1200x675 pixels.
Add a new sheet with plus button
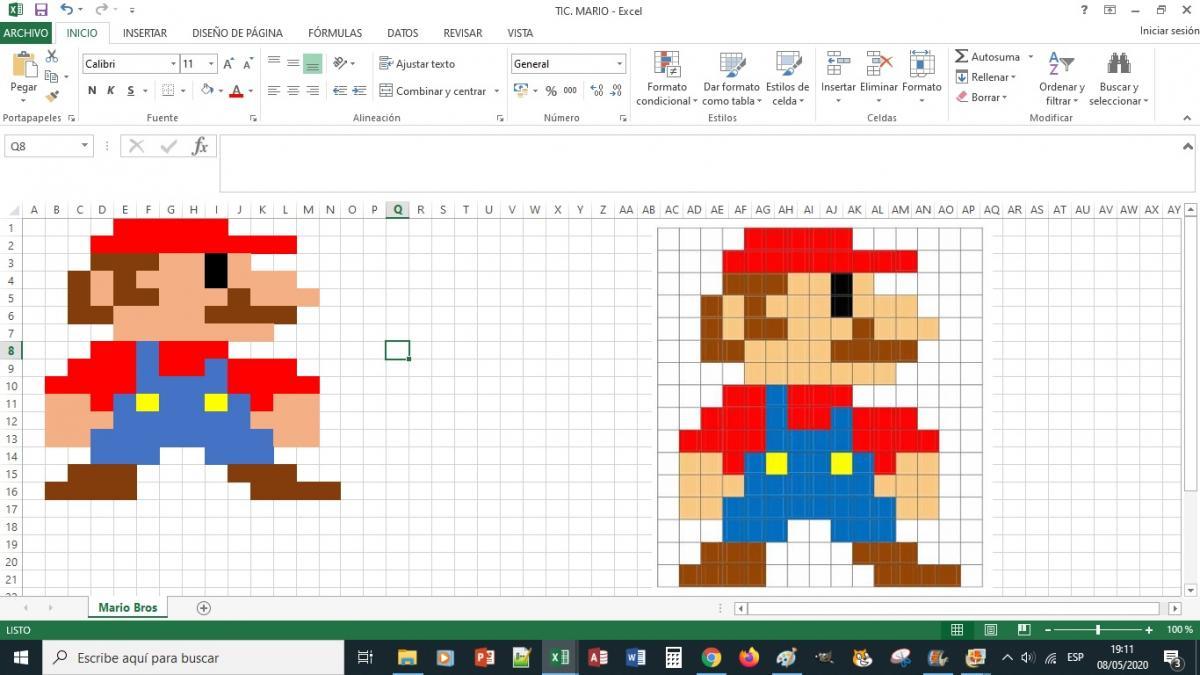tap(204, 608)
